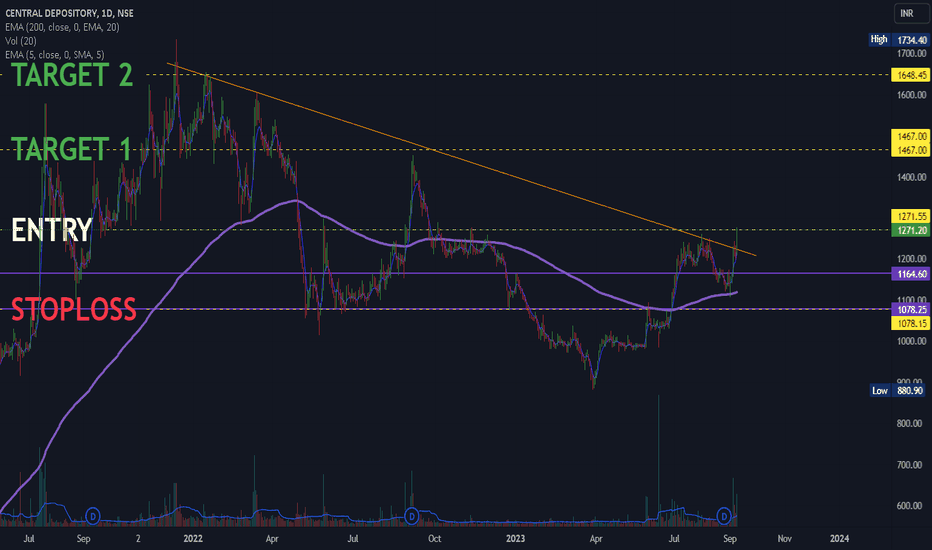Select the EMA 5 SMA indicator legend
This screenshot has height=550, width=932.
pyautogui.click(x=55, y=55)
